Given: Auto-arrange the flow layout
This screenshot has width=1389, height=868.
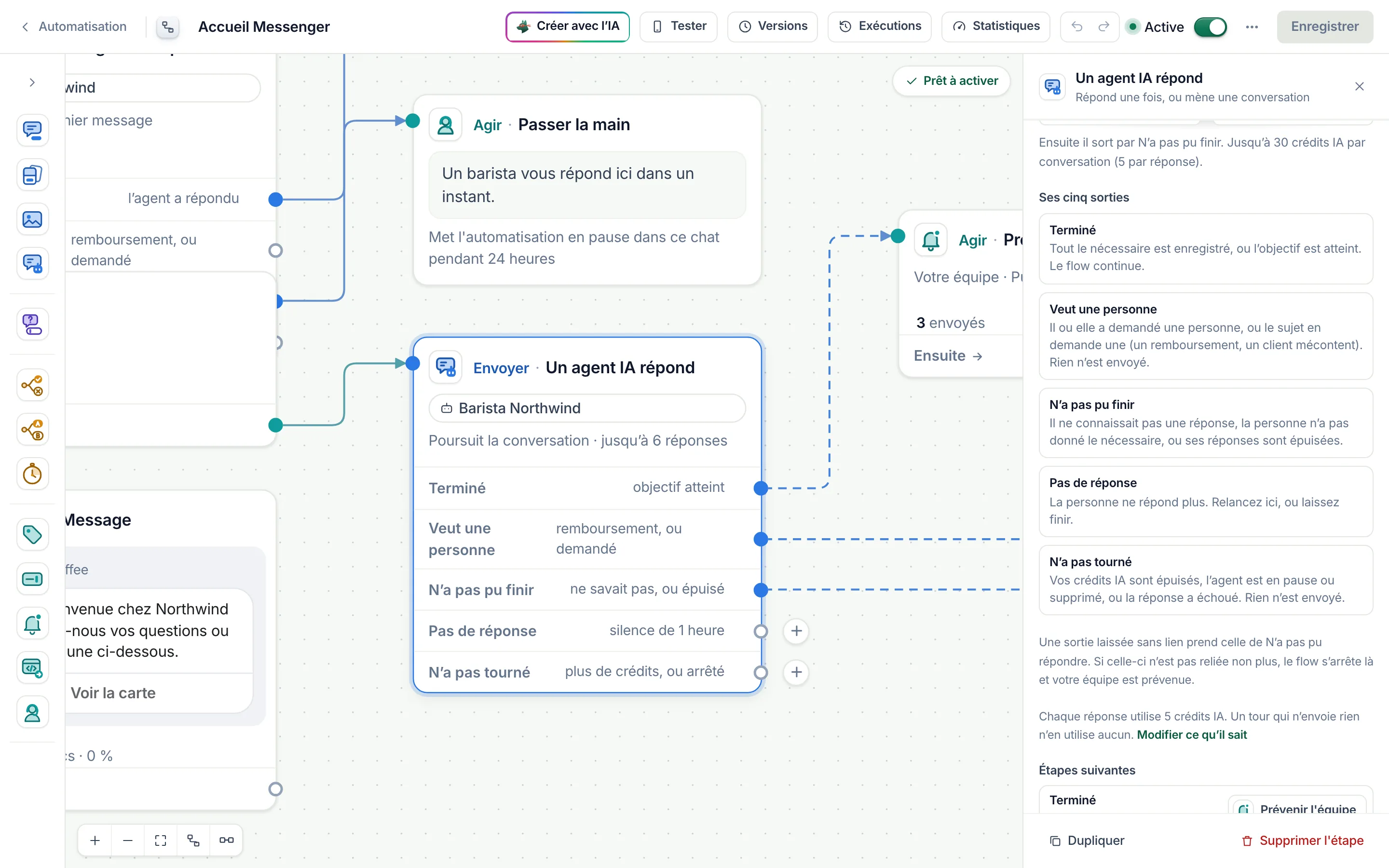Looking at the screenshot, I should click(x=193, y=841).
